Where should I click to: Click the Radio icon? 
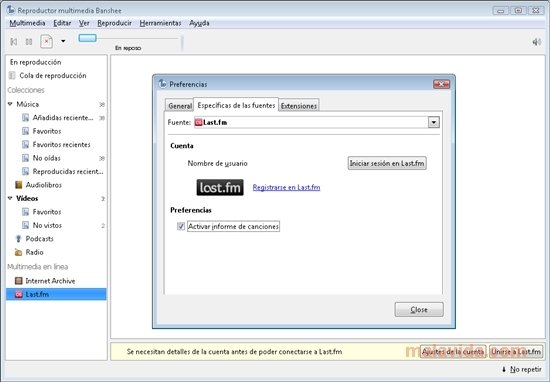point(18,252)
